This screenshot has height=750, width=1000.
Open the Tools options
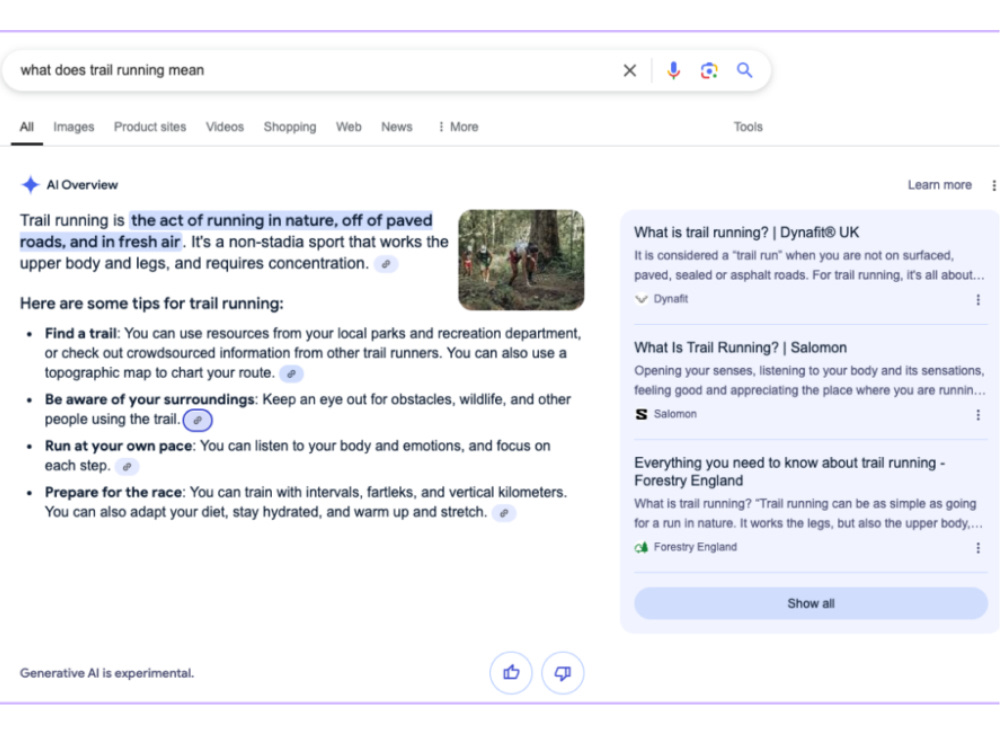pyautogui.click(x=748, y=127)
